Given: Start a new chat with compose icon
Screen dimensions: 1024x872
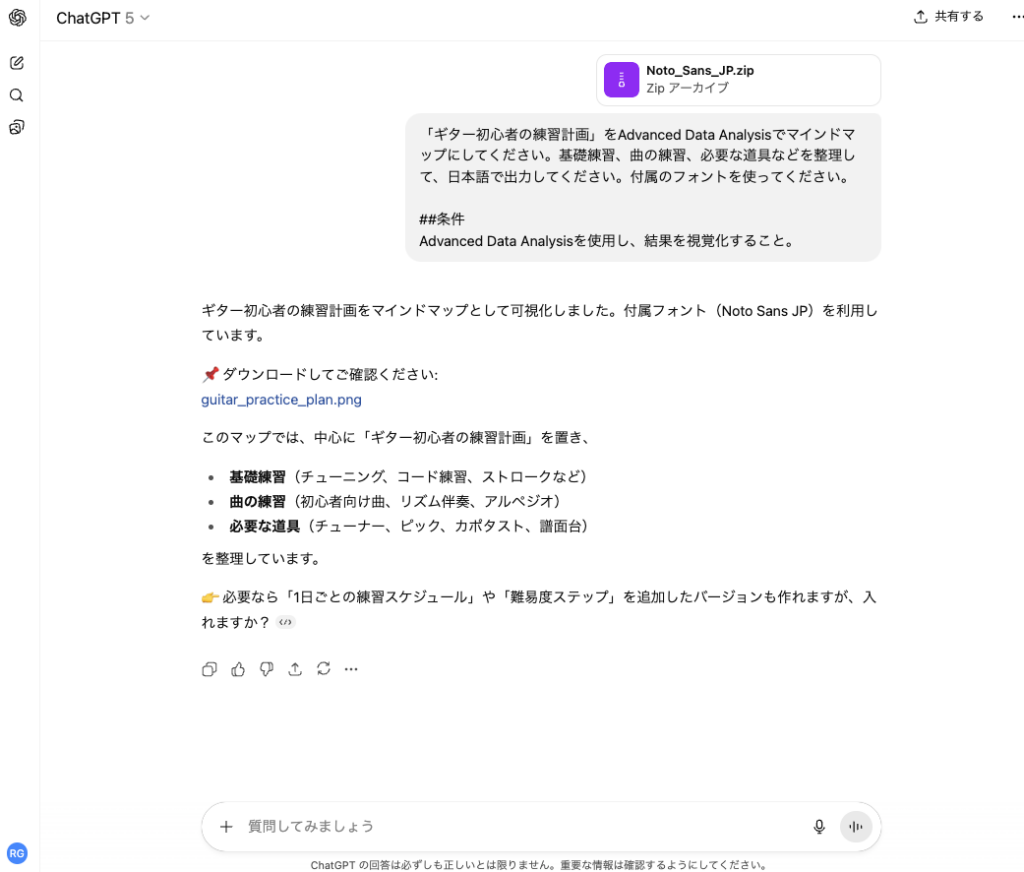Looking at the screenshot, I should click(17, 63).
